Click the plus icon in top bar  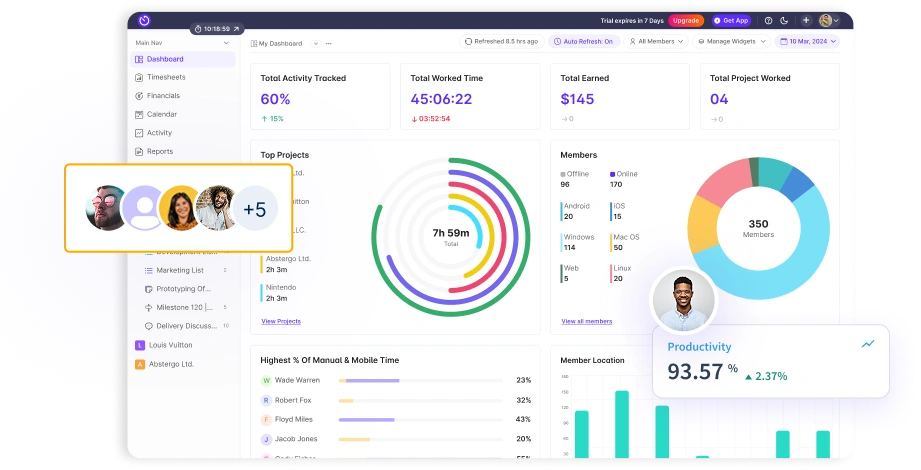click(806, 20)
